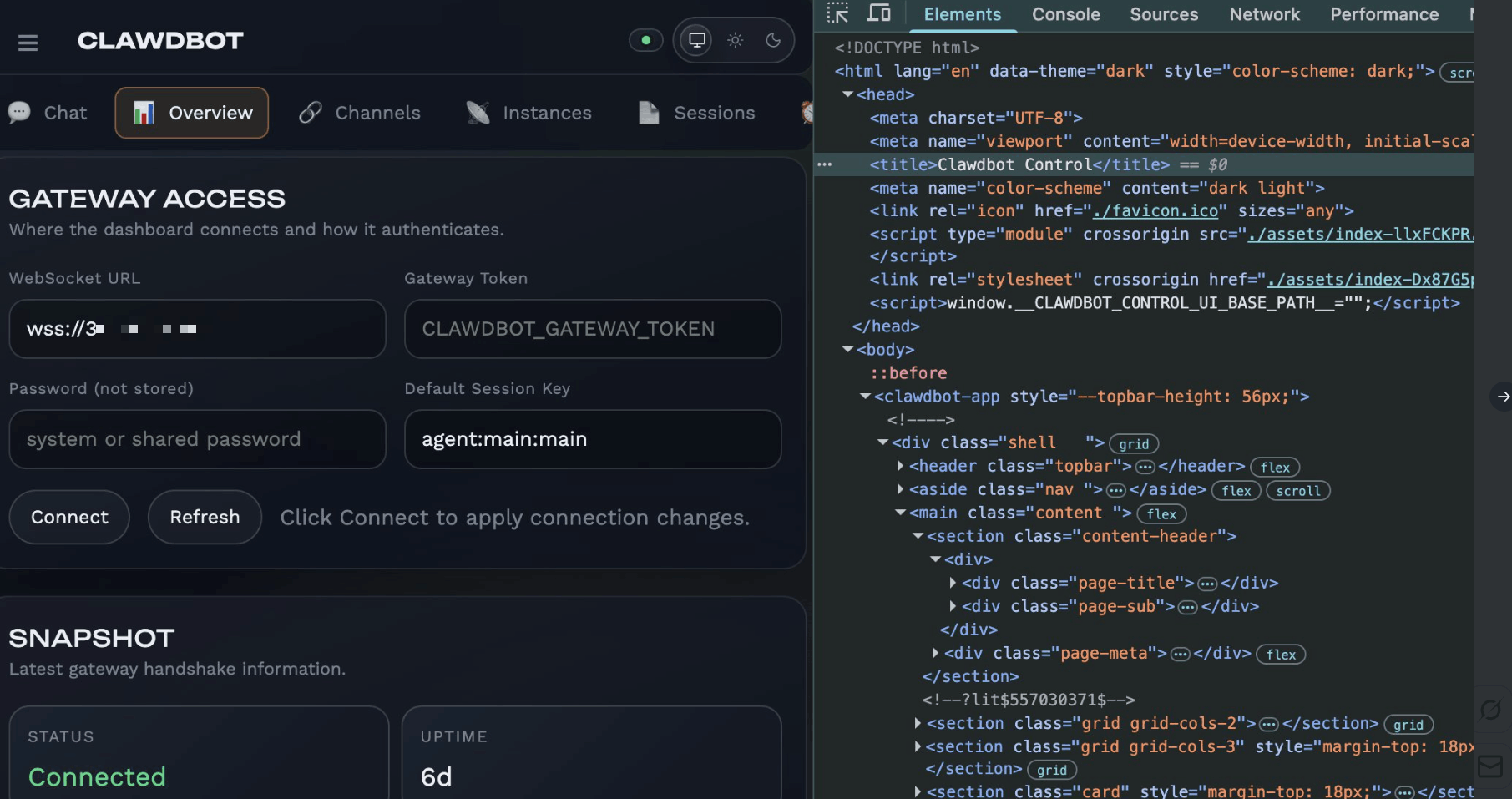Expand collapsed ellipsis in header topbar

click(x=1145, y=467)
